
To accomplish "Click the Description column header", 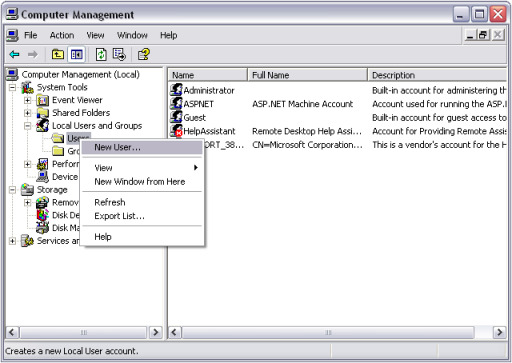I will coord(437,75).
